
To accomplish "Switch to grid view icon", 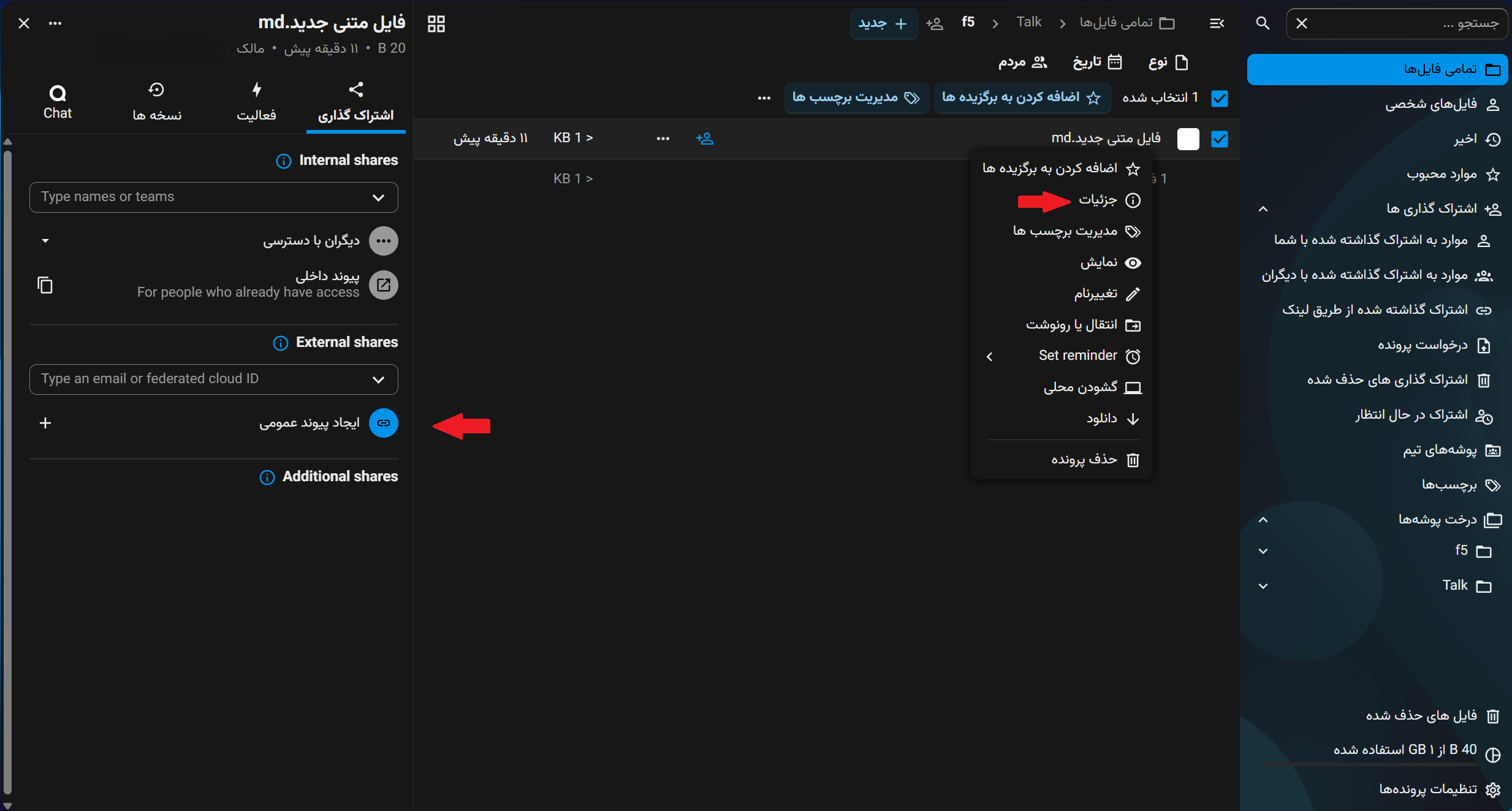I will coord(436,24).
